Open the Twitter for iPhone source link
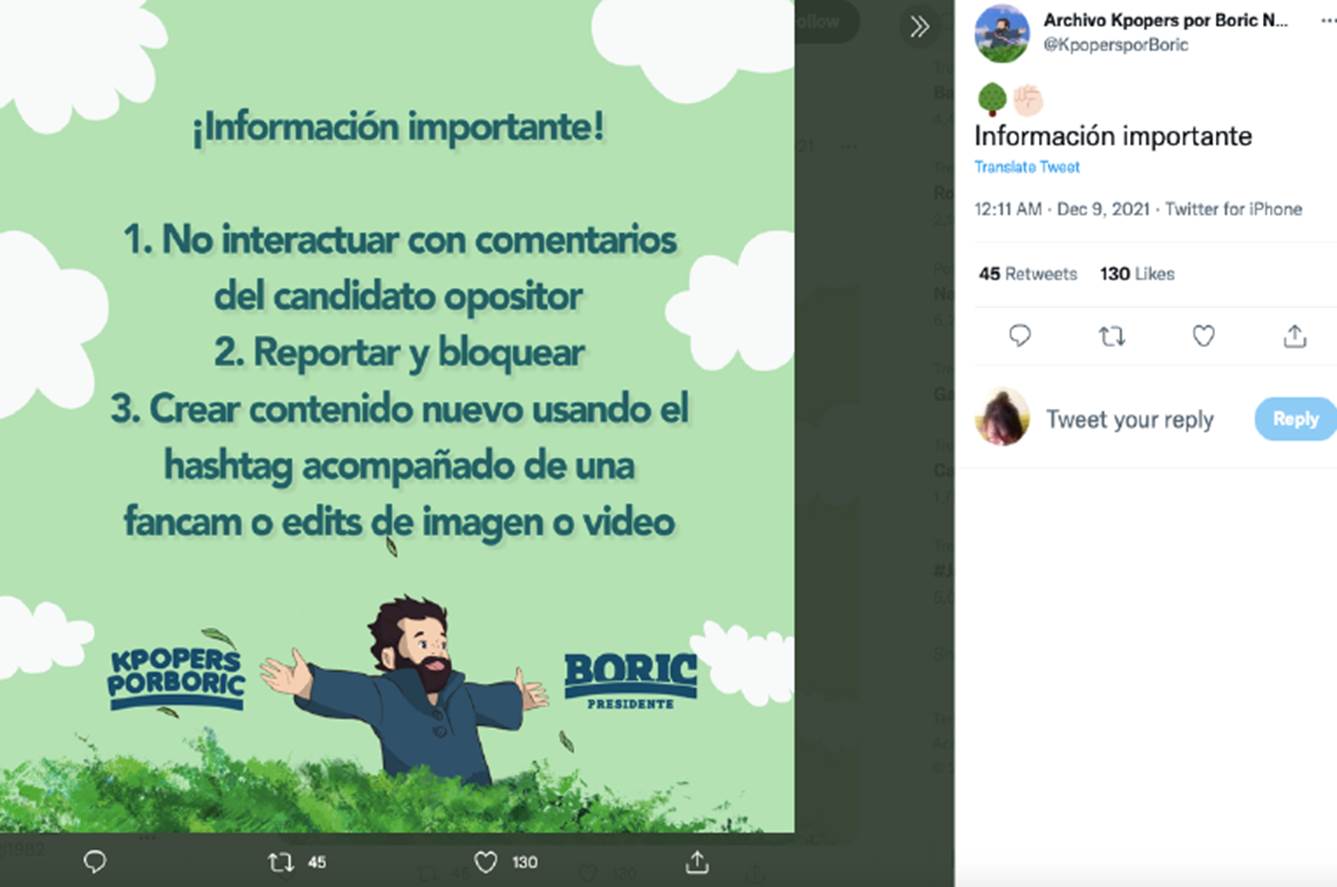Screen dimensions: 1337x887 pos(1234,209)
